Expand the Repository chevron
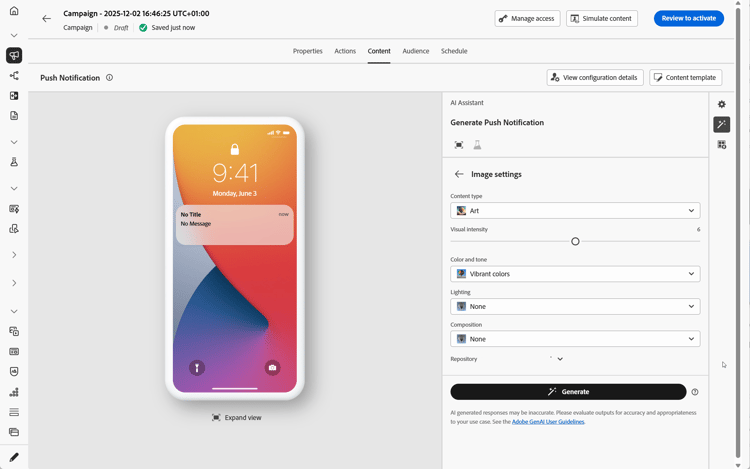750x469 pixels. click(x=560, y=359)
